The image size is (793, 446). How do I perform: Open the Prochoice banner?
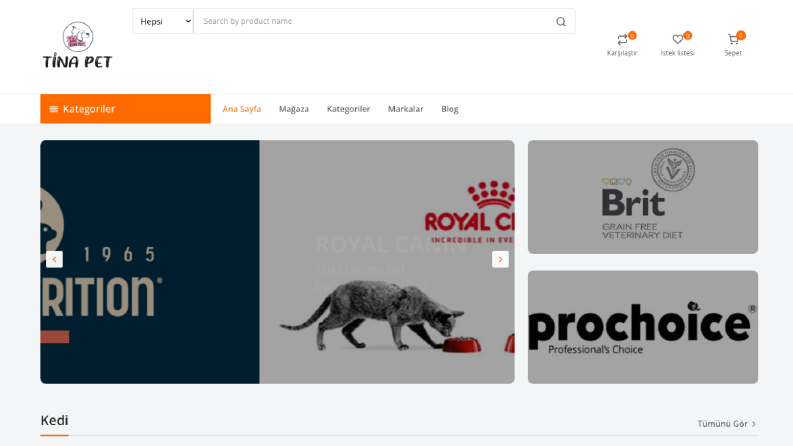[x=643, y=327]
